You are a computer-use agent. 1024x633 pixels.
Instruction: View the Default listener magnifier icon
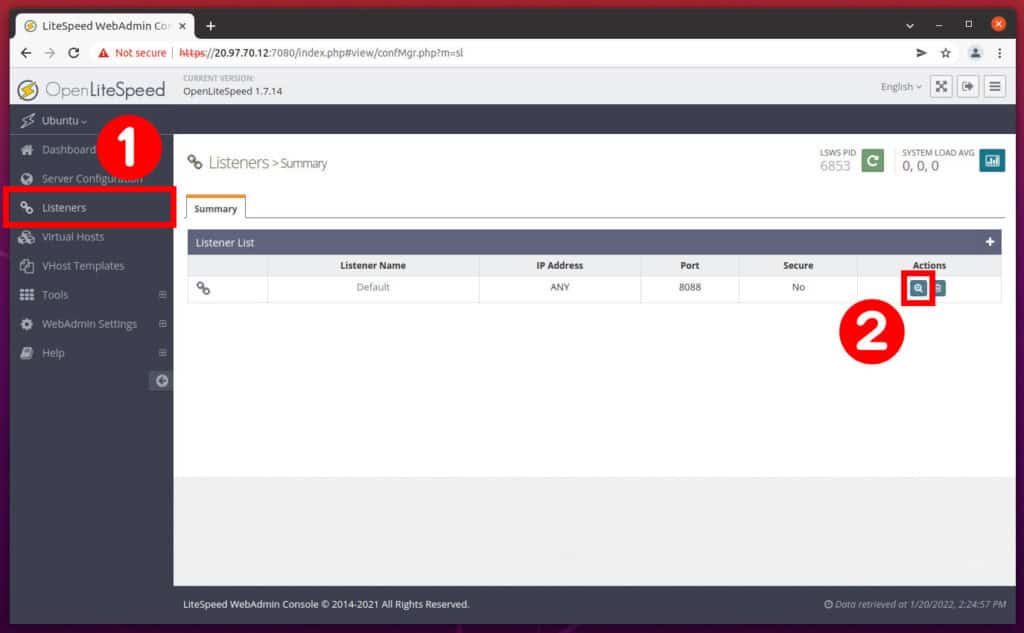coord(918,288)
